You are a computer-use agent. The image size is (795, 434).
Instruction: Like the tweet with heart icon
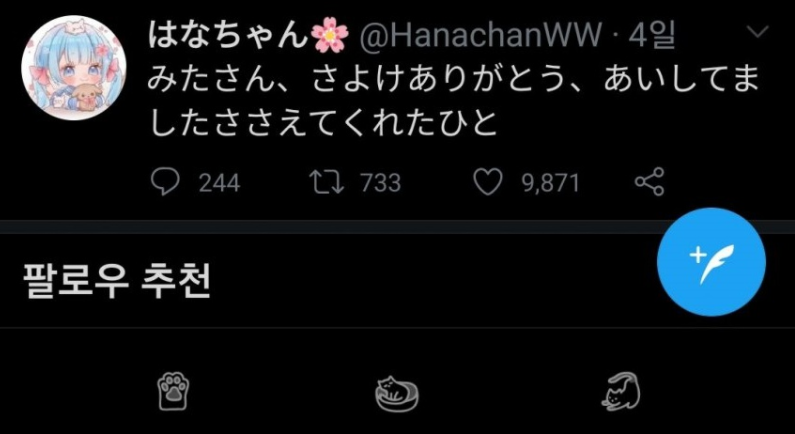click(487, 183)
